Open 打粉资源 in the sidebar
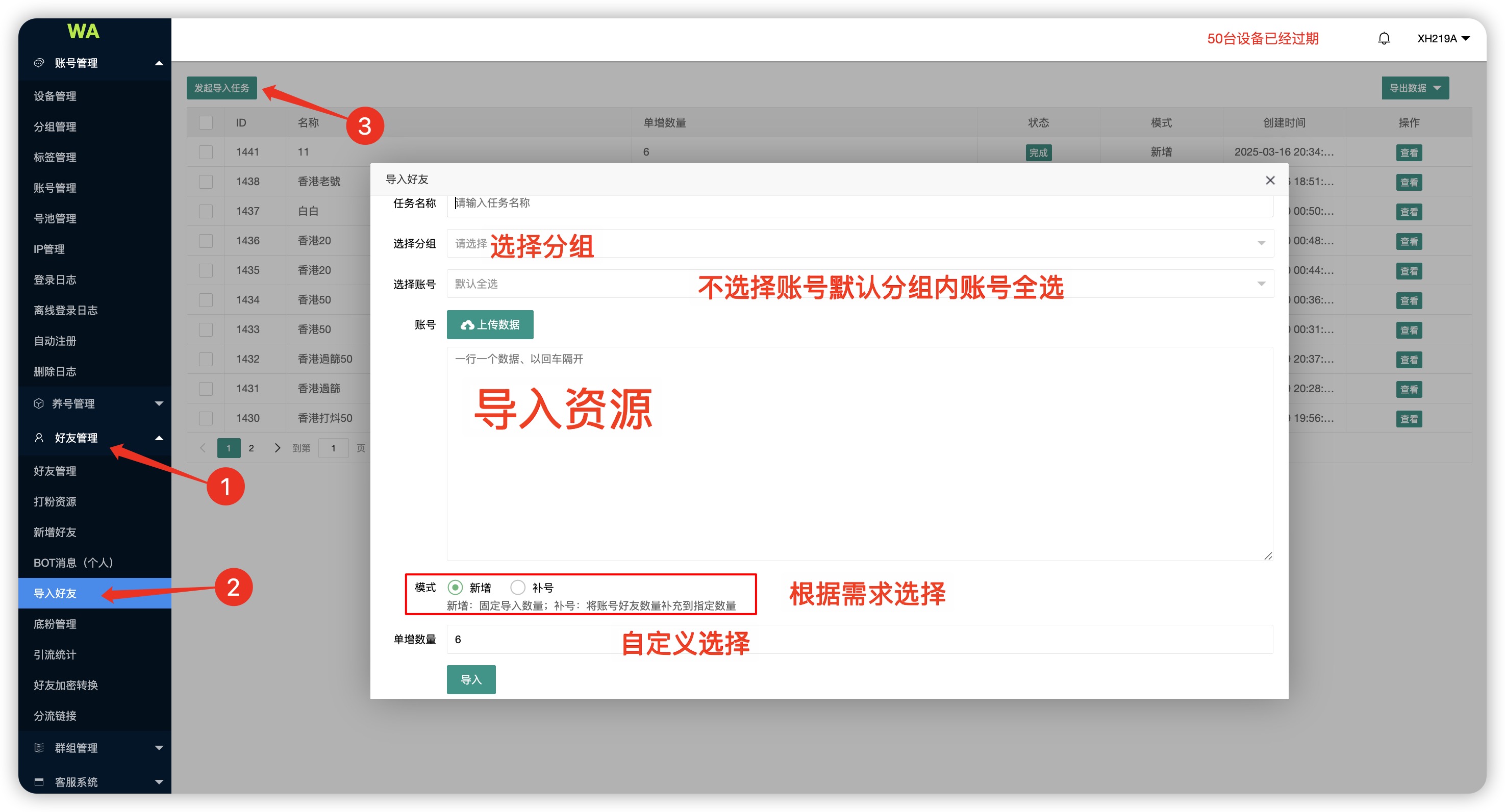The image size is (1505, 812). [x=55, y=501]
